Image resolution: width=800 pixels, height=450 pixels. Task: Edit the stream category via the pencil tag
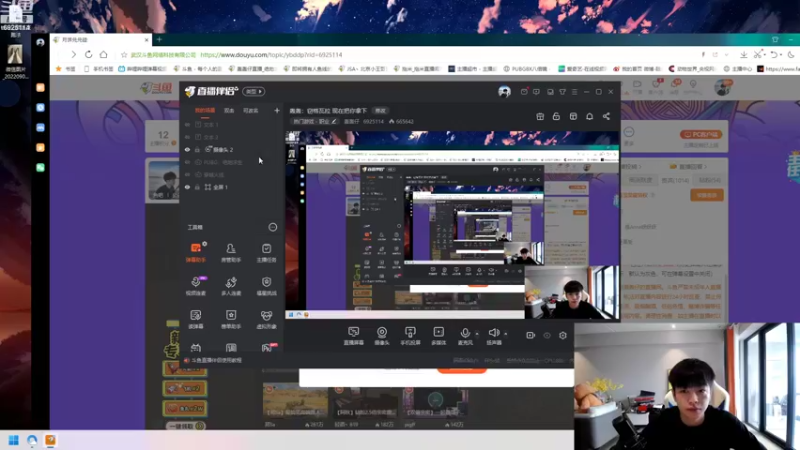314,121
